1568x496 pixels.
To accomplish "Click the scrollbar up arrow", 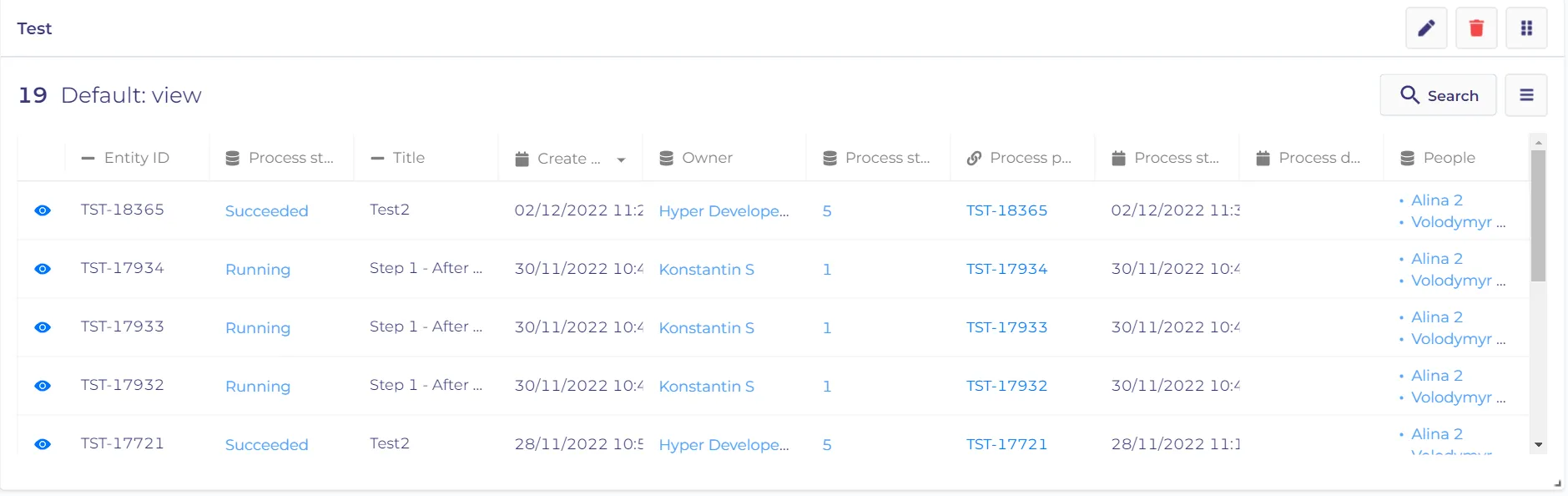I will pos(1538,142).
